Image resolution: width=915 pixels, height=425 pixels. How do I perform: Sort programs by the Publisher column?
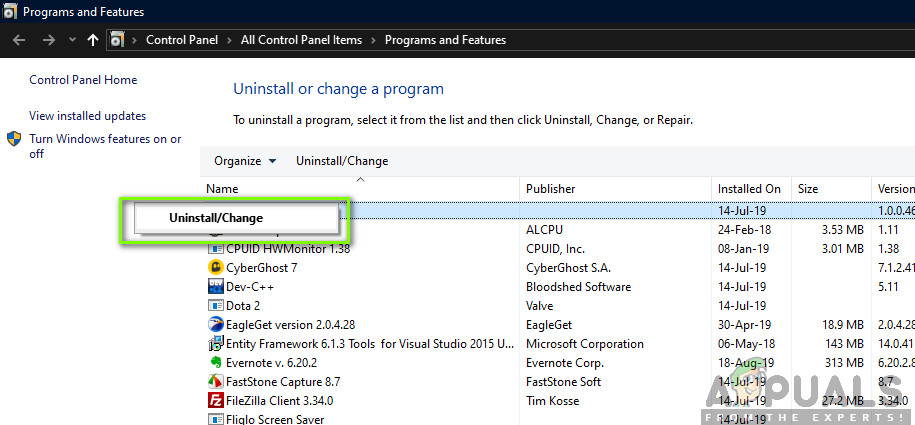[551, 188]
